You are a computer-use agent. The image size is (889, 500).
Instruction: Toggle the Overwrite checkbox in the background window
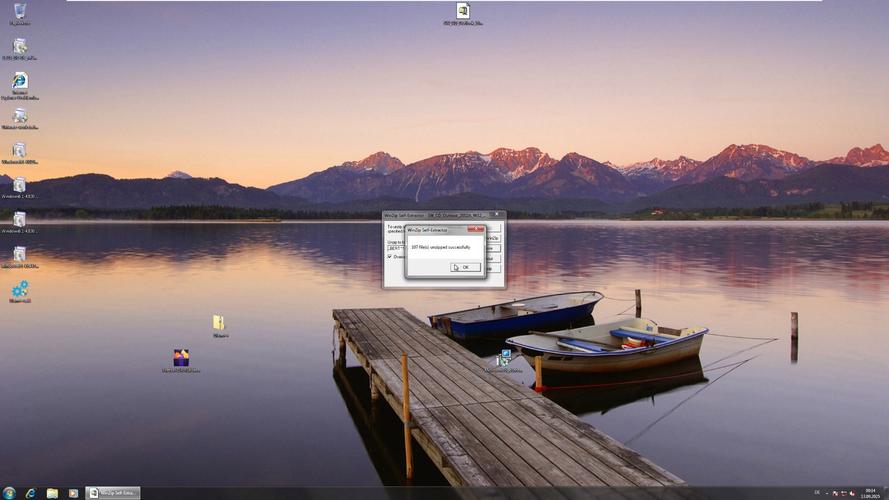pos(390,257)
